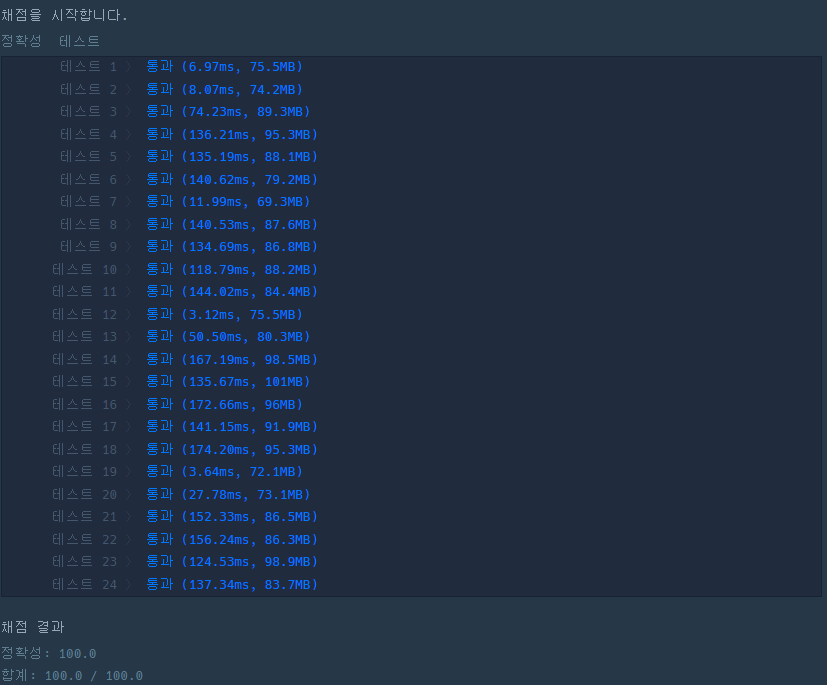Click the '테스트 11' row label
Viewport: 827px width, 685px height.
(x=84, y=292)
